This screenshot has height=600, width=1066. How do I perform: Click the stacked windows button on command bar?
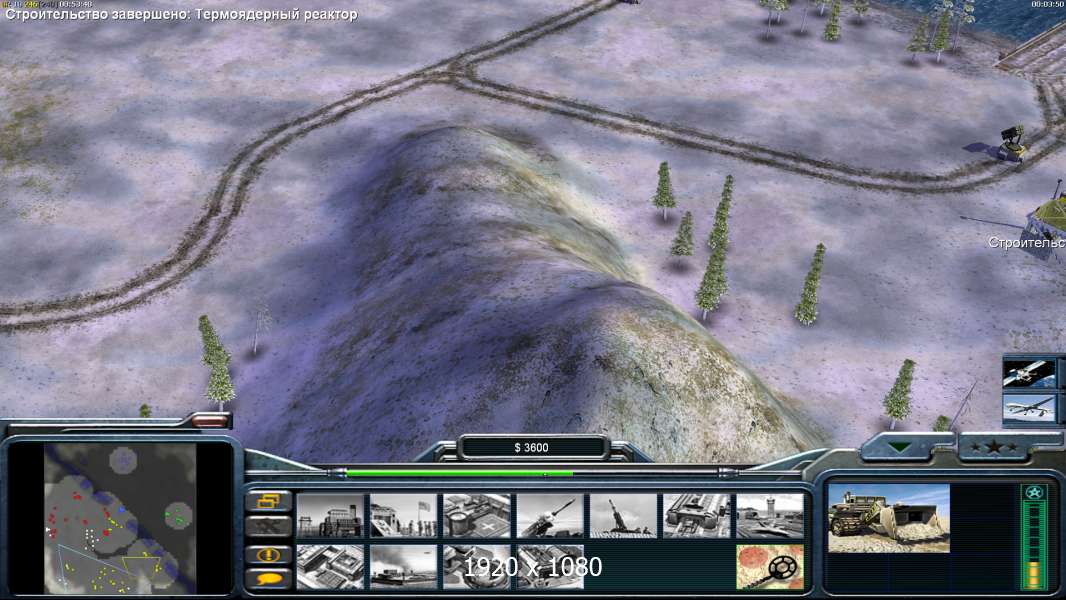coord(269,501)
